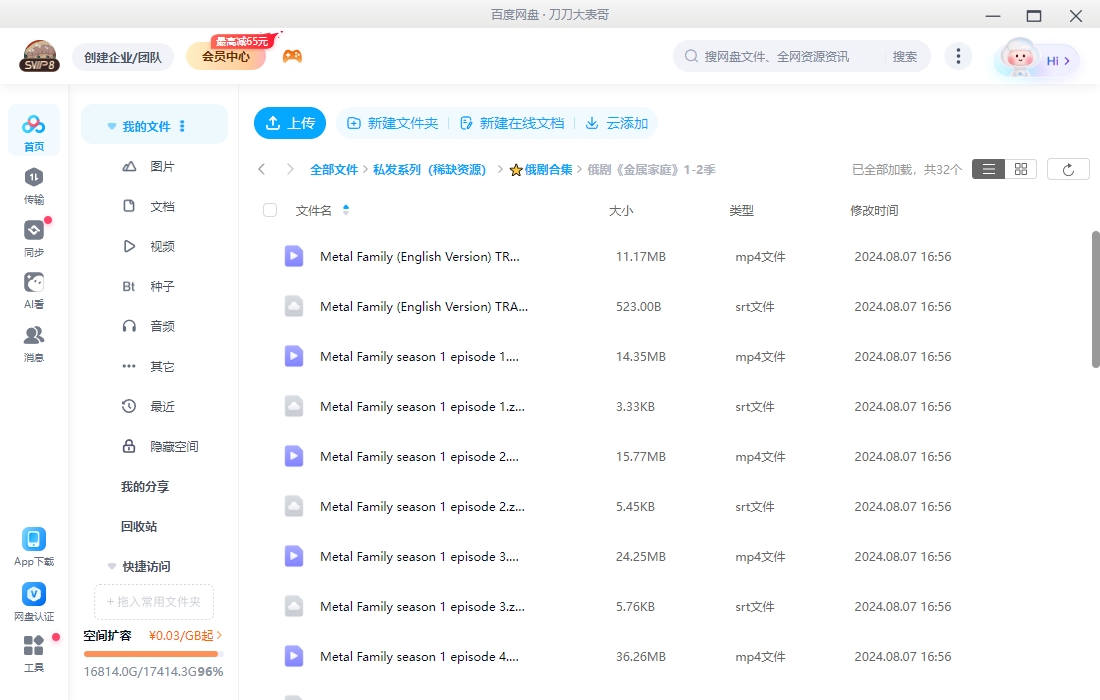Open the 网盘认证 verification icon
This screenshot has height=700, width=1100.
tap(34, 602)
